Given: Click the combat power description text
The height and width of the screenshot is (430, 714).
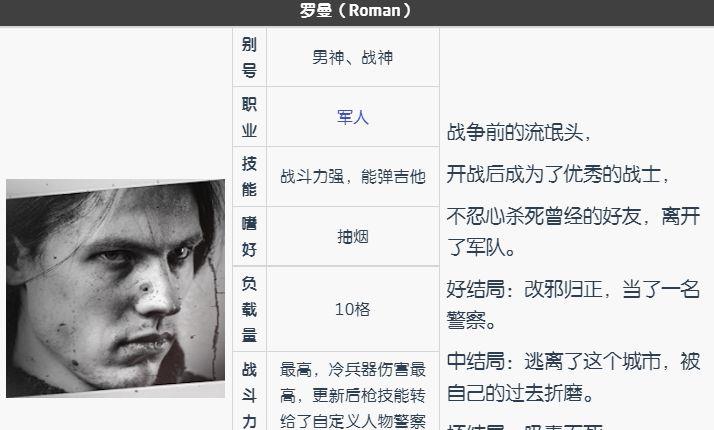Looking at the screenshot, I should coord(353,395).
